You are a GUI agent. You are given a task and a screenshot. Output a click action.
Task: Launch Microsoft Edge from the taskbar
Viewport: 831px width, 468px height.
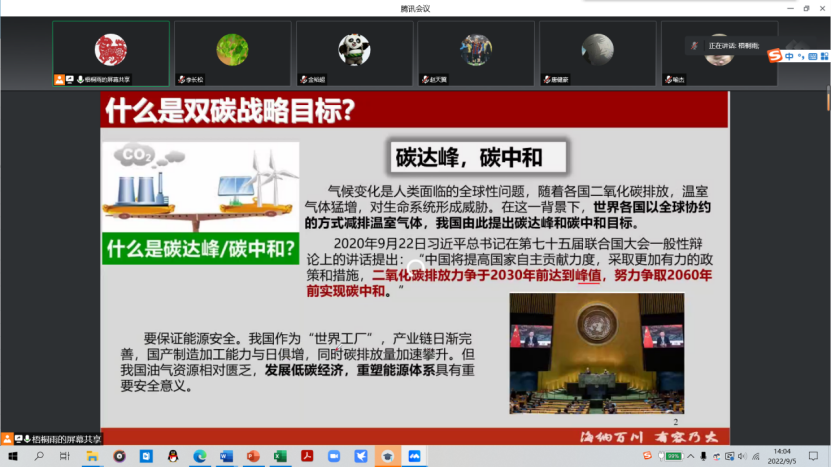tap(199, 456)
